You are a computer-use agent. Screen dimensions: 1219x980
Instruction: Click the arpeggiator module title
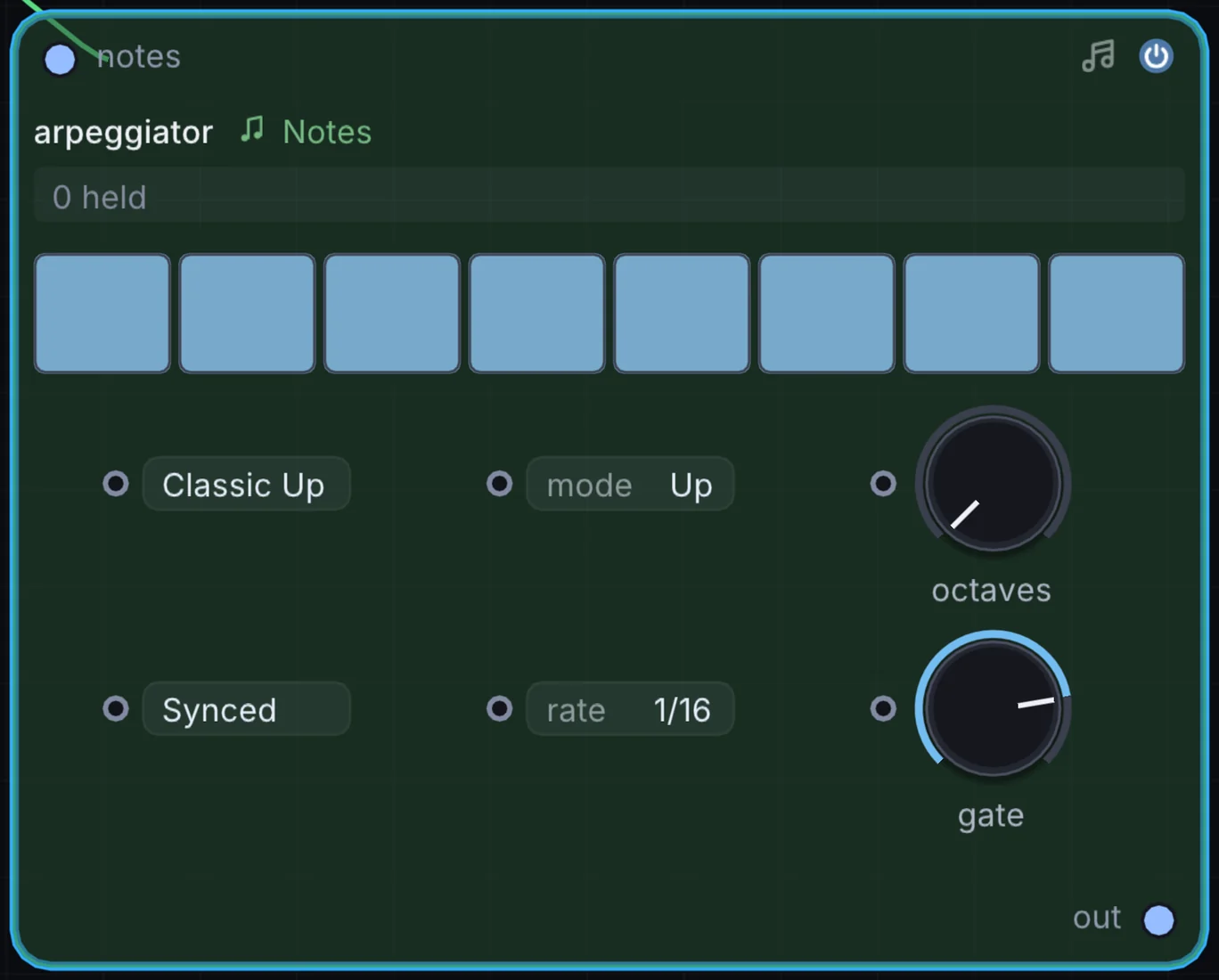click(x=123, y=133)
